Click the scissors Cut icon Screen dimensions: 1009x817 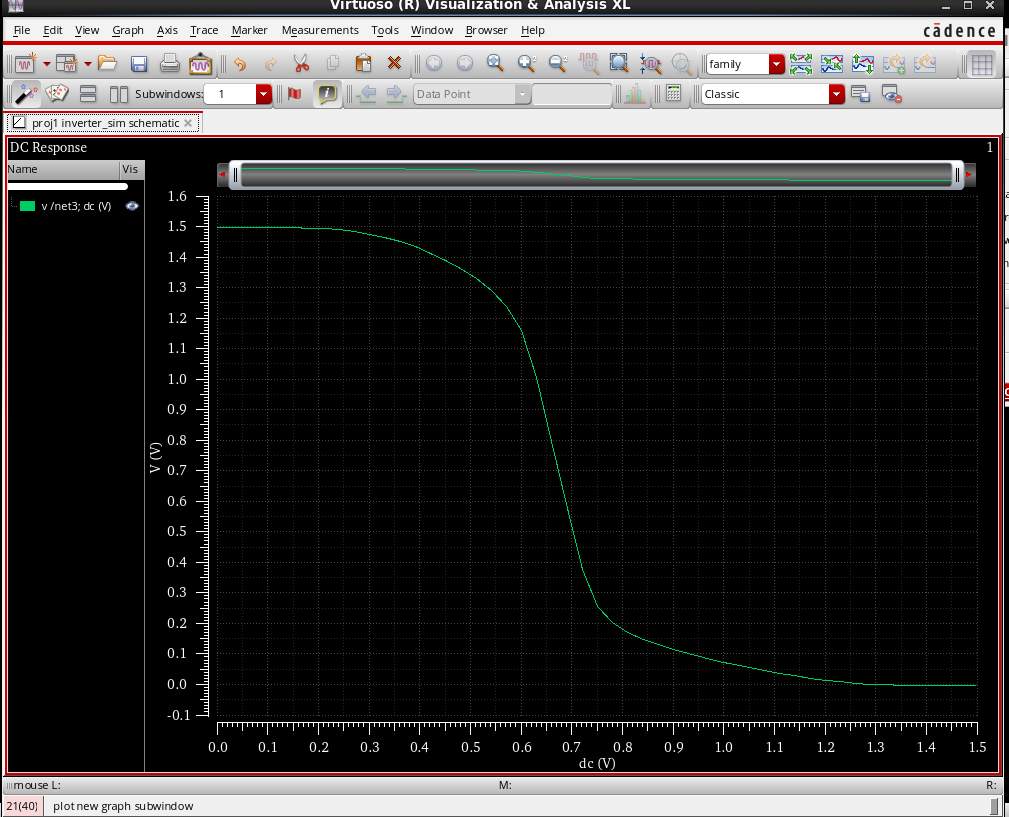point(301,64)
